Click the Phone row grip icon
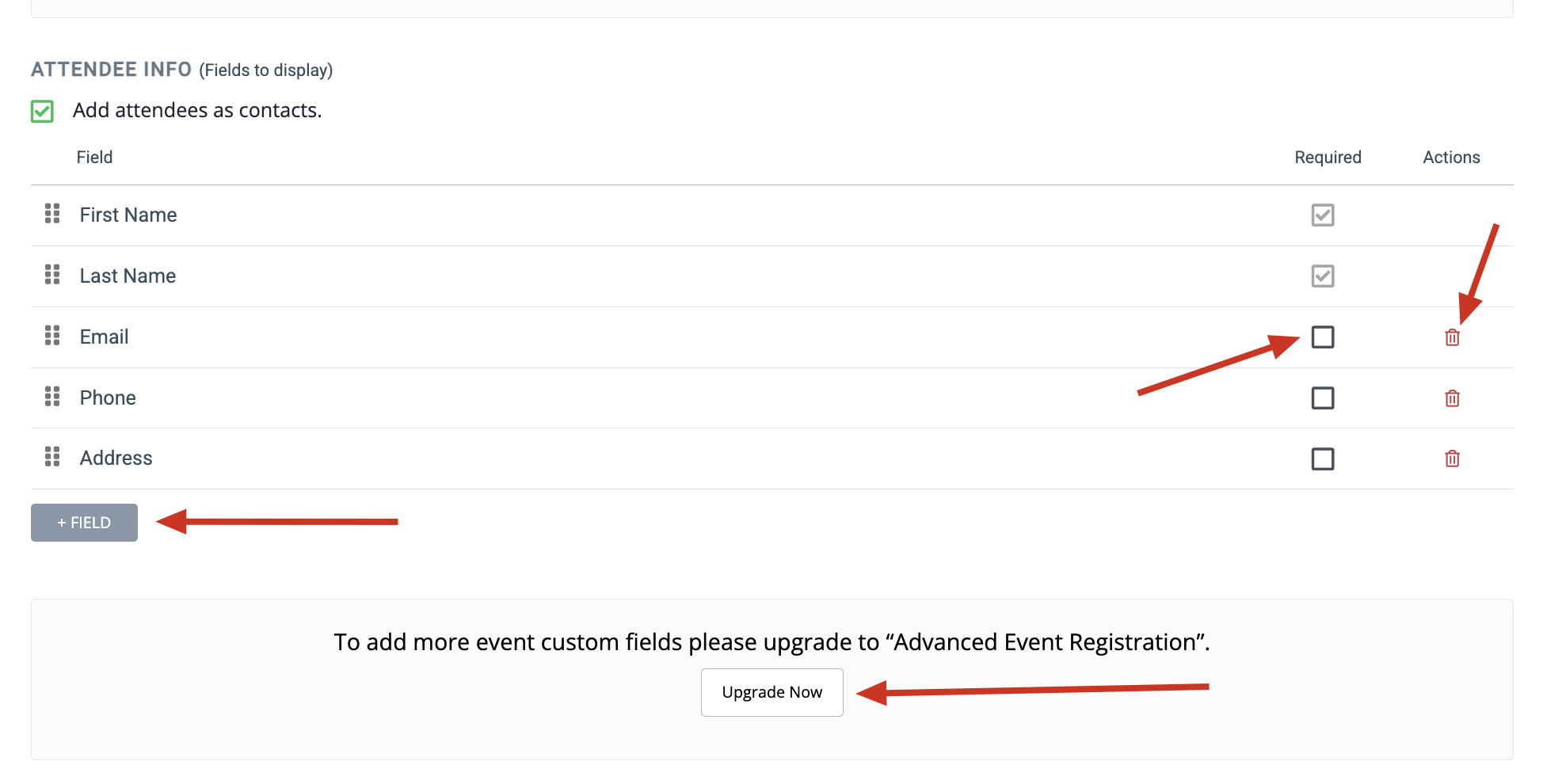 pyautogui.click(x=52, y=396)
